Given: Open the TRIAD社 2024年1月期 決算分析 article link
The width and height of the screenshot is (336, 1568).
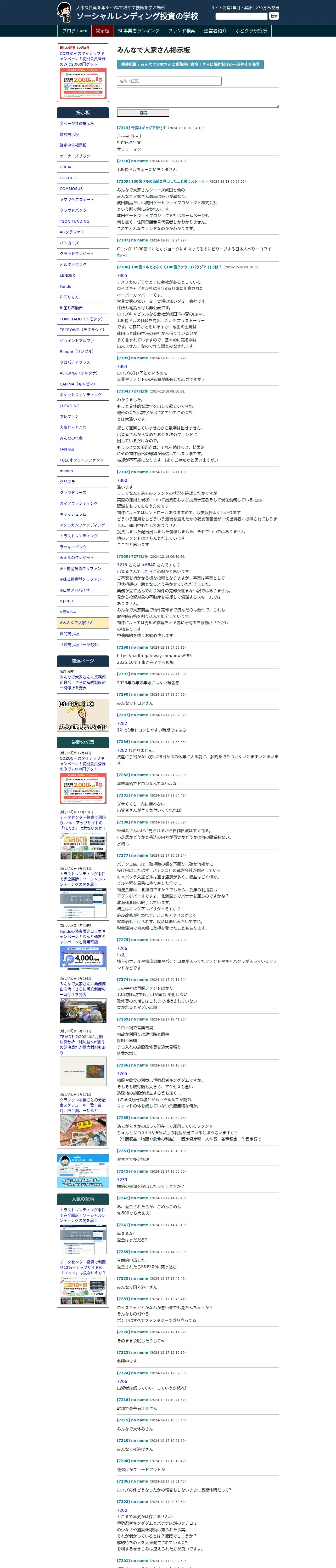Looking at the screenshot, I should click(x=83, y=1045).
